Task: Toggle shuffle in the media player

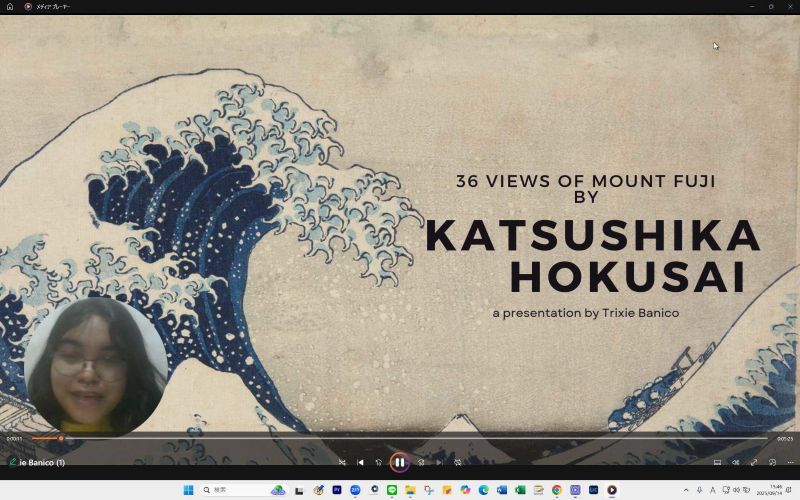Action: tap(342, 462)
